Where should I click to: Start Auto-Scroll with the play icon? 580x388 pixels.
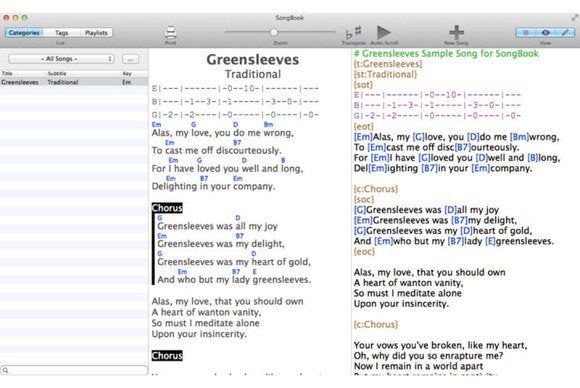coord(384,32)
